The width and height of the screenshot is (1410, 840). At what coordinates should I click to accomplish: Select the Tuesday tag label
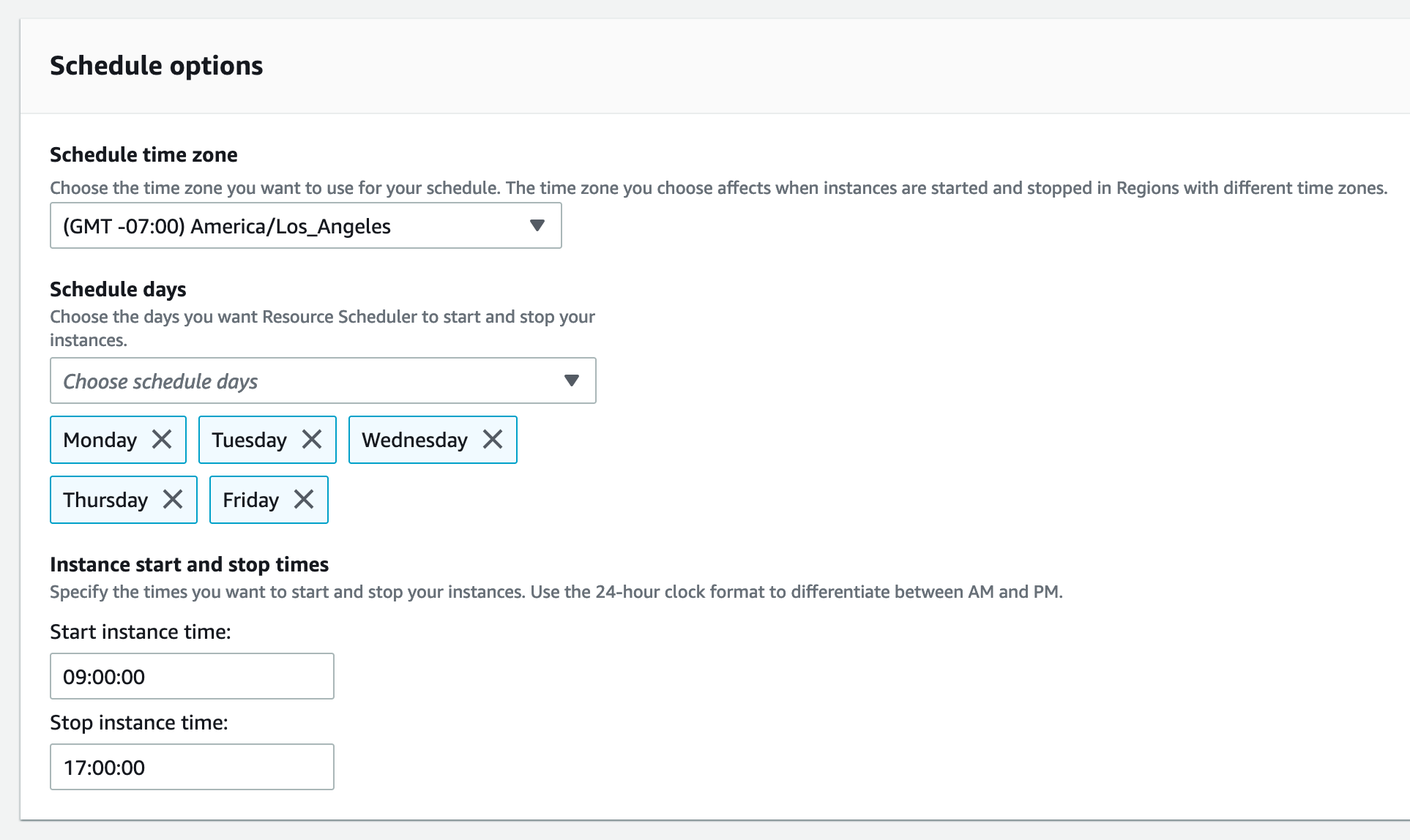coord(249,440)
